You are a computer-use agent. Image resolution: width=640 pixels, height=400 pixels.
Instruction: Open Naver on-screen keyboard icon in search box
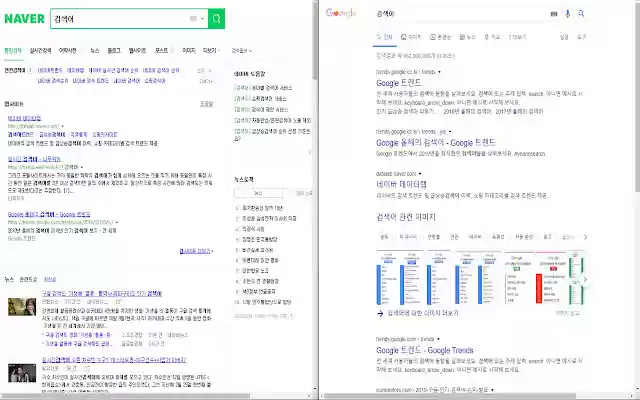tap(193, 19)
